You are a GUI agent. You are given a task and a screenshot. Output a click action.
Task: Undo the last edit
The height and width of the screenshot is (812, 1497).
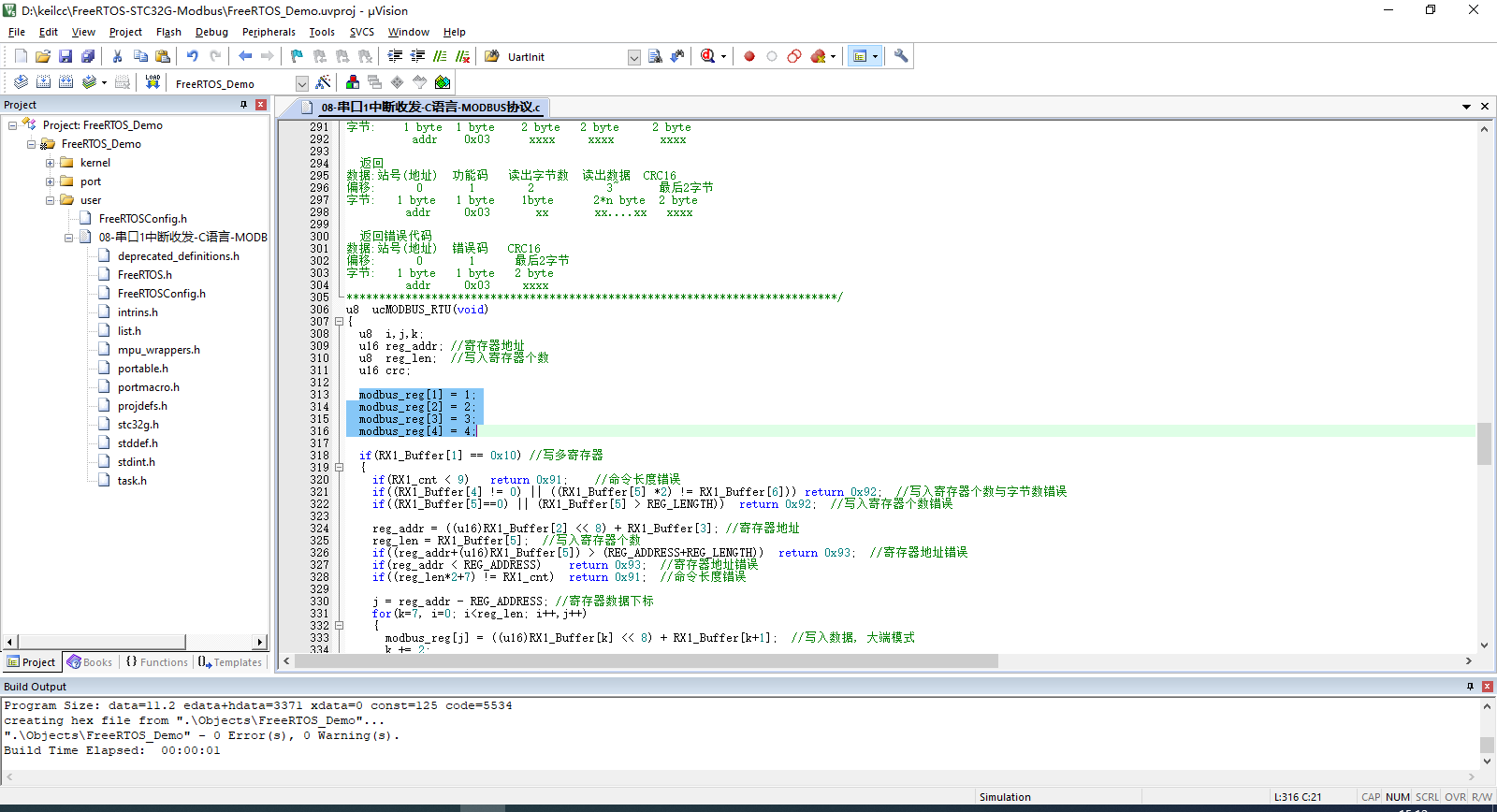[x=192, y=56]
